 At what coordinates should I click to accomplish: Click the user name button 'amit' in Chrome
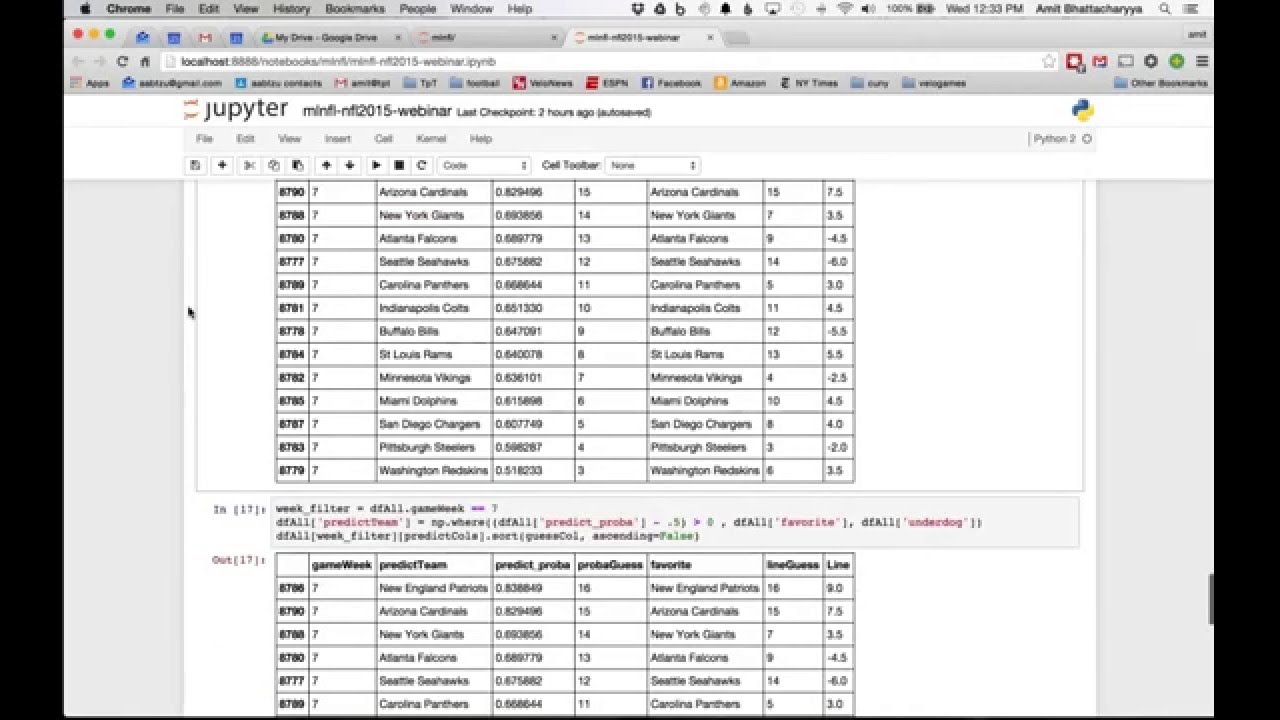[x=1196, y=35]
